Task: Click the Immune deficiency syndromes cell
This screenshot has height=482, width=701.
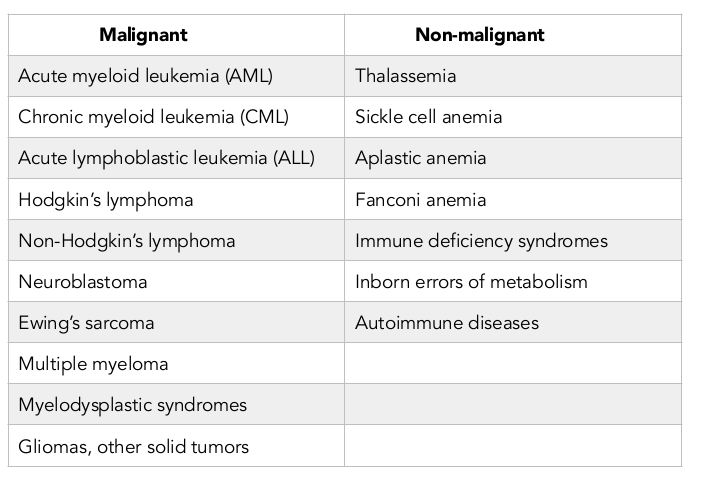Action: tap(481, 241)
